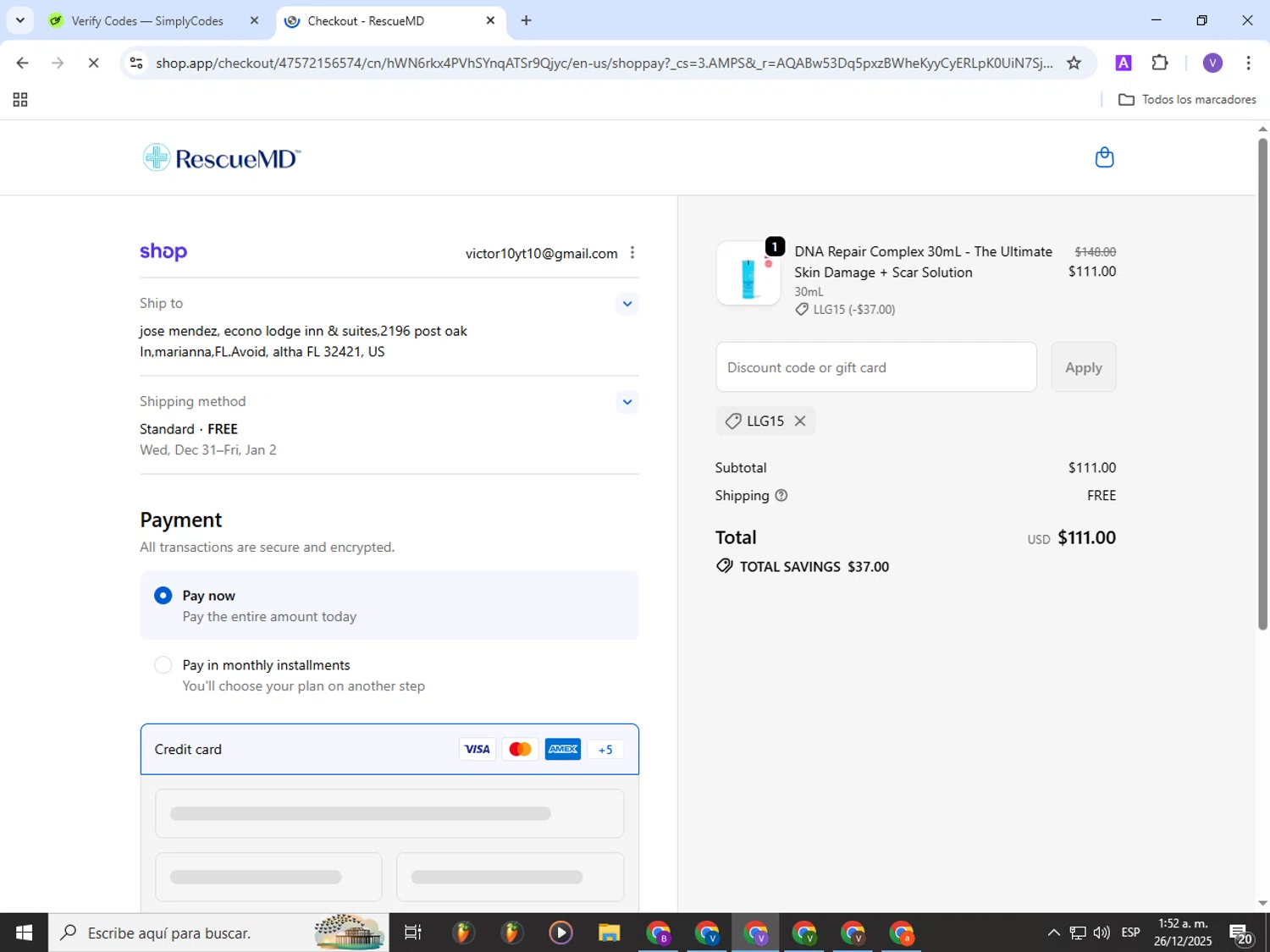Remove the LLG15 discount code
Viewport: 1270px width, 952px height.
pos(800,421)
